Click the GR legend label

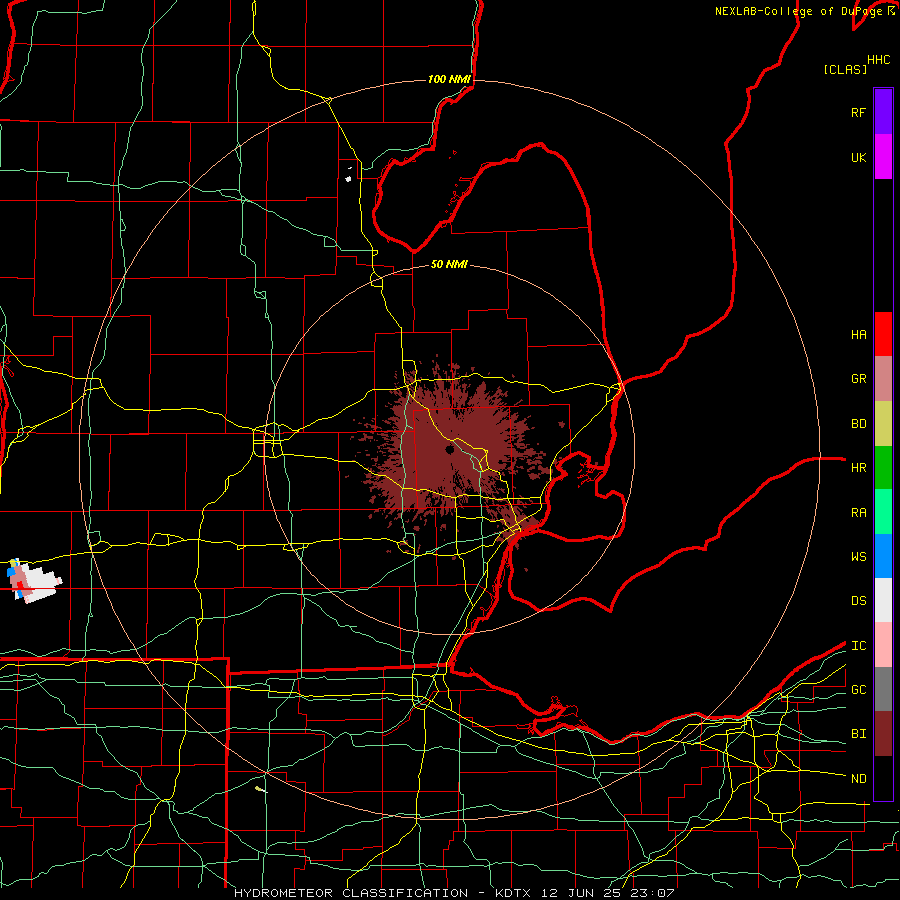[x=858, y=379]
